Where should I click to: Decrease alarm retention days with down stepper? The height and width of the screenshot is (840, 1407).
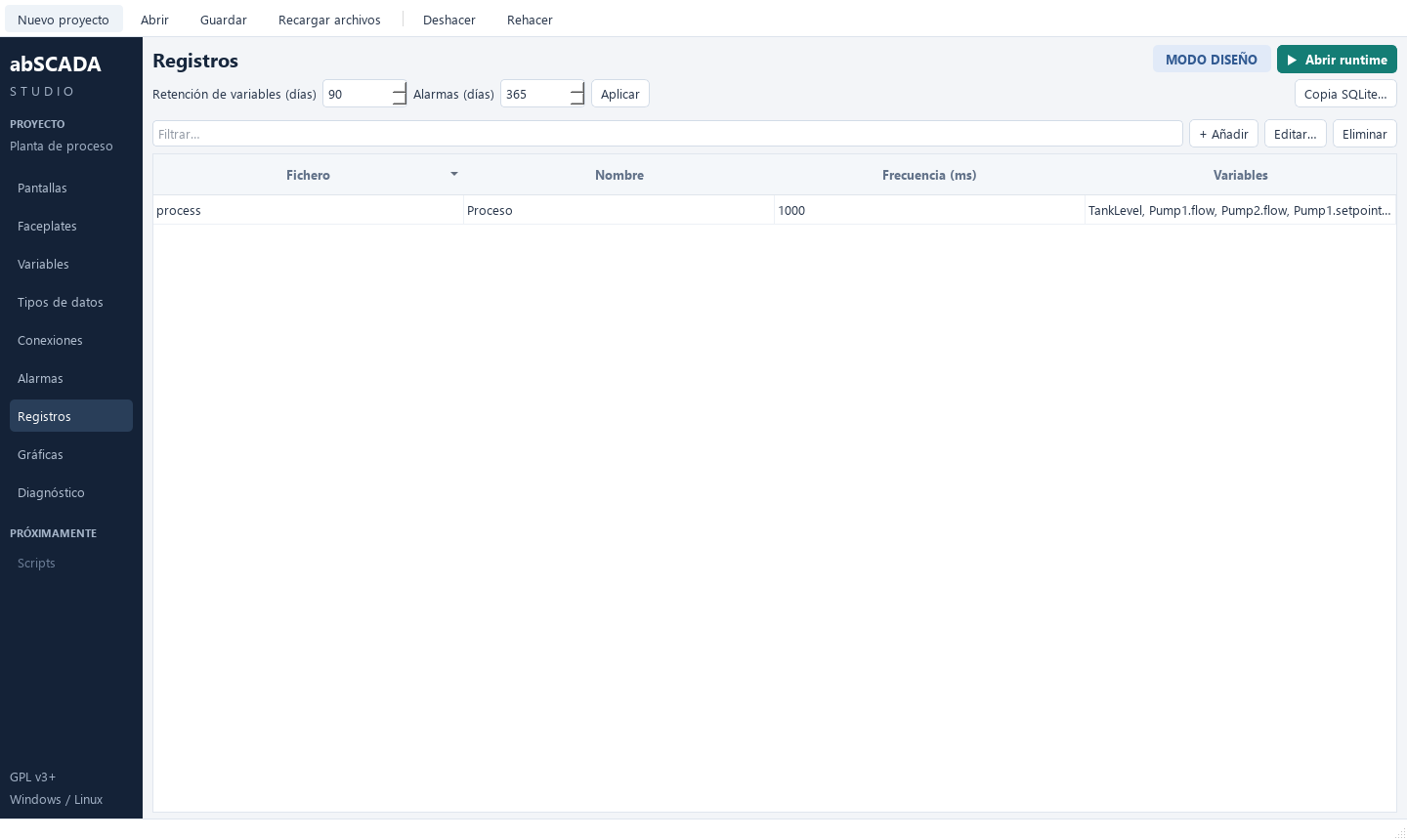click(x=577, y=101)
